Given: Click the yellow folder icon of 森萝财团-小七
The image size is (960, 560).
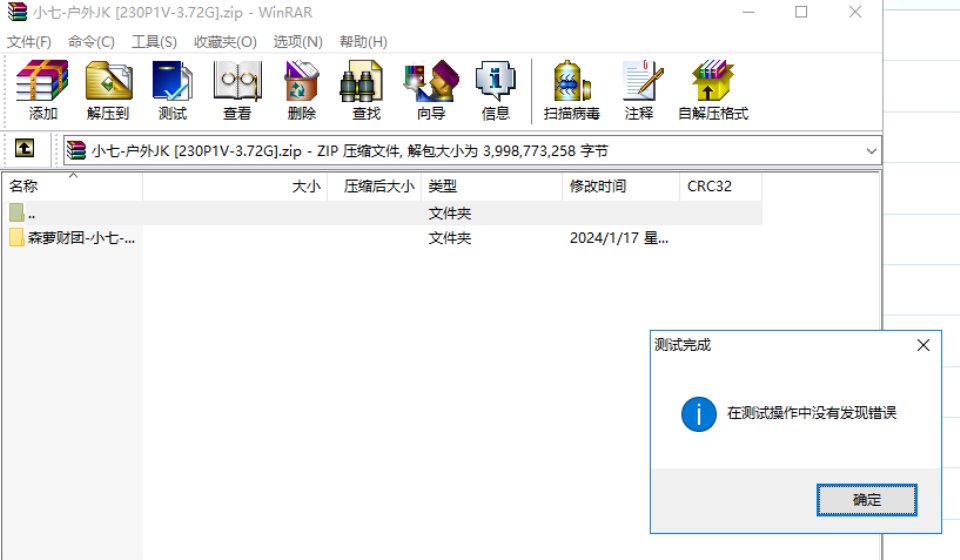Looking at the screenshot, I should 17,237.
